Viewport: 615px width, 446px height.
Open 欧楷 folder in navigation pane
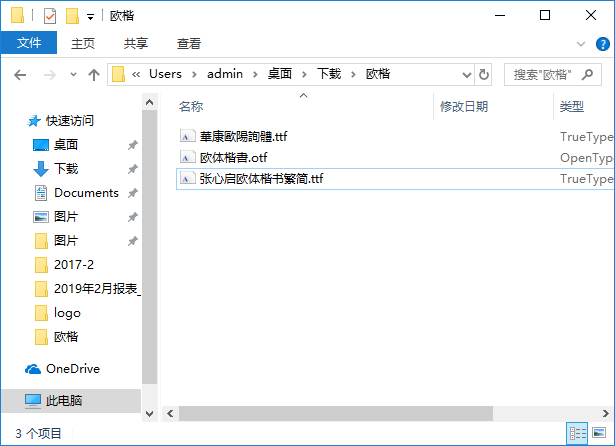(66, 337)
